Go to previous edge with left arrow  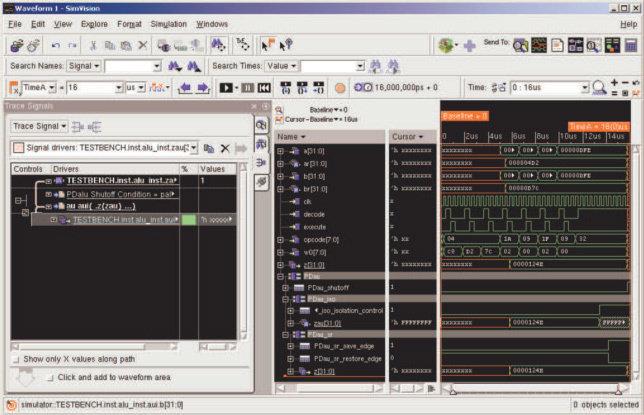185,88
